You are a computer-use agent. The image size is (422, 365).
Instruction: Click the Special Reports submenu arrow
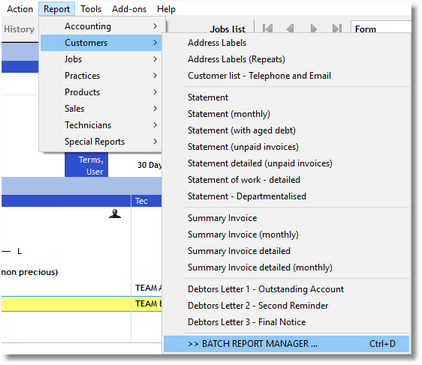tap(155, 141)
